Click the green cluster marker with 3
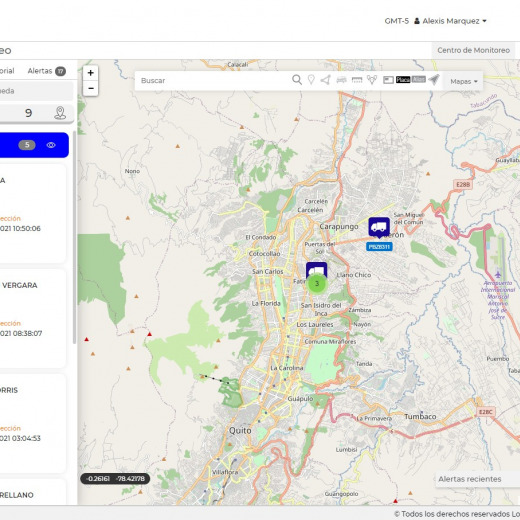 click(317, 284)
